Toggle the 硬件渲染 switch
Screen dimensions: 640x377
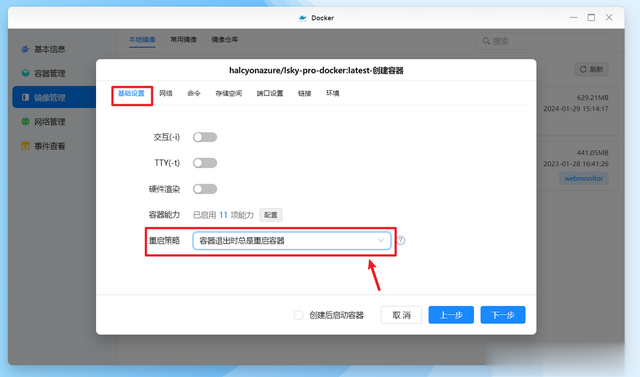coord(205,189)
